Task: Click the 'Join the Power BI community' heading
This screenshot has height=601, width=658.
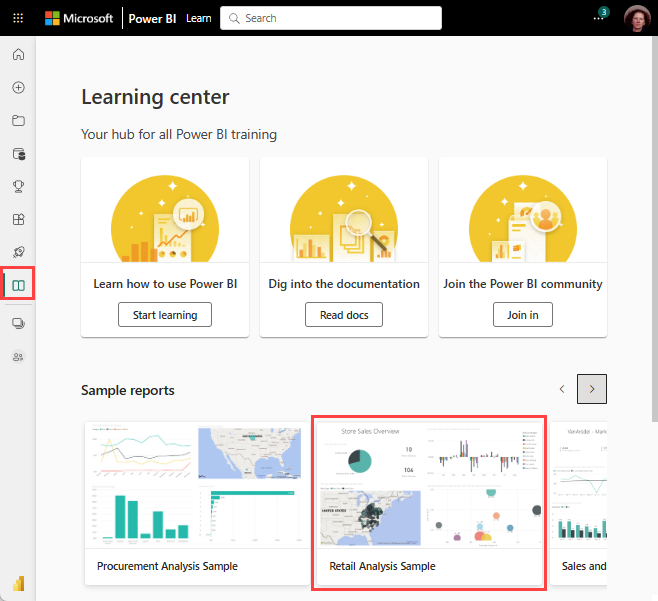Action: 523,284
